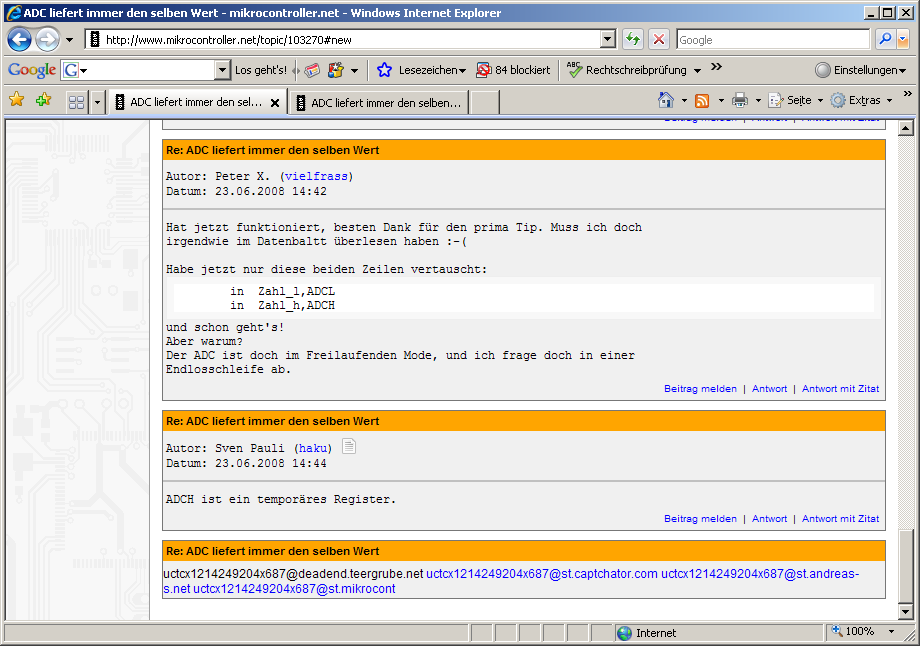The height and width of the screenshot is (646, 920).
Task: Click the magnifier search icon
Action: pos(885,40)
